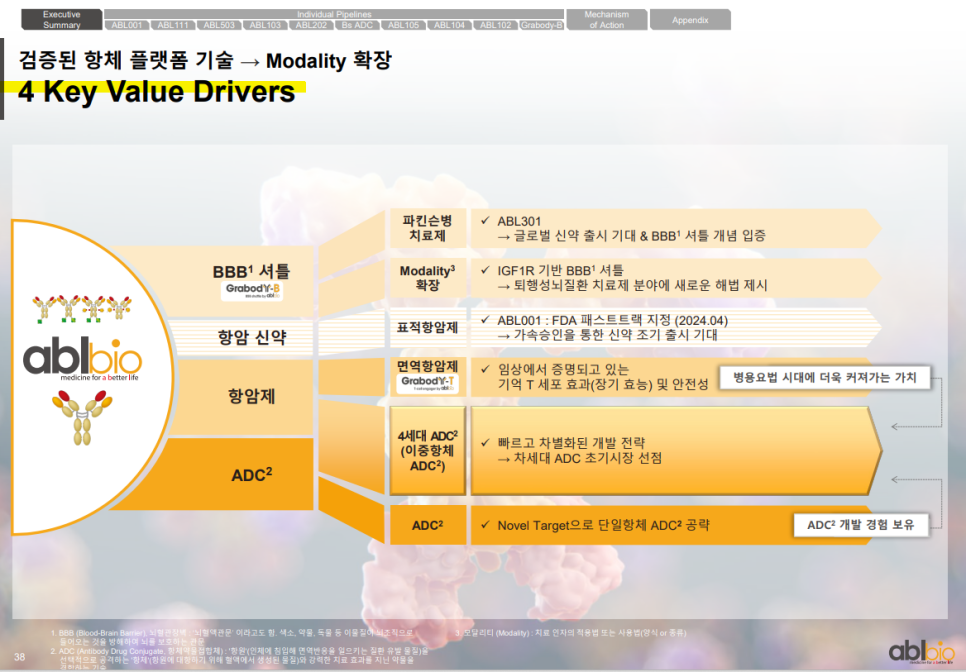Select the ABL001 pipeline tab
This screenshot has width=966, height=672.
tap(127, 25)
